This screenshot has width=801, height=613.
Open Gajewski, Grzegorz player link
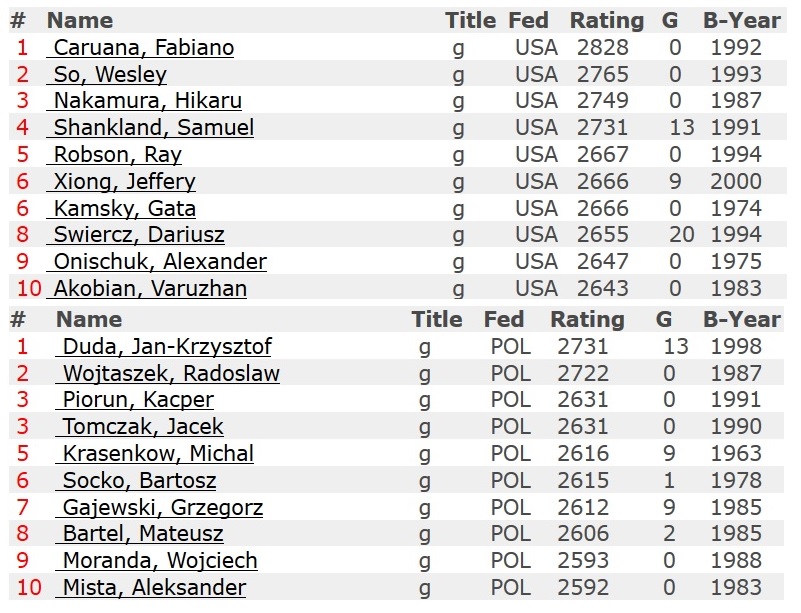tap(159, 508)
